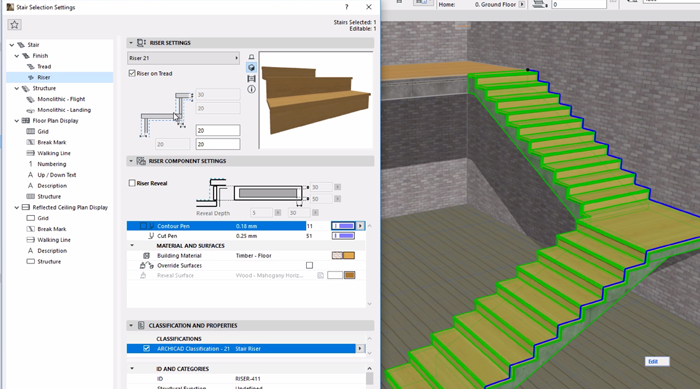
Task: Tick the Override Surfaces checkbox
Action: [x=309, y=265]
